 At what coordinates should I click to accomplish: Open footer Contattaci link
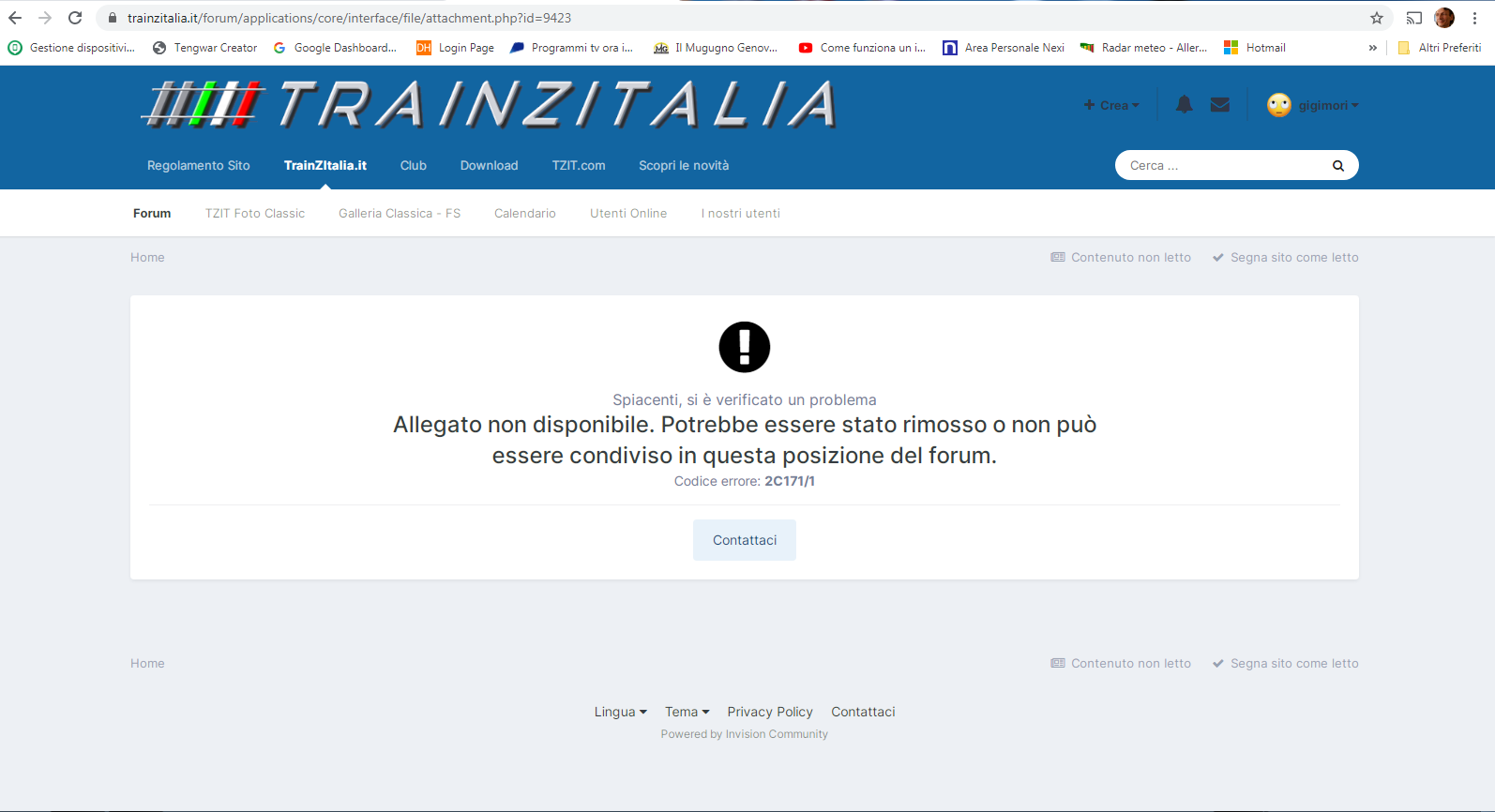click(x=863, y=712)
